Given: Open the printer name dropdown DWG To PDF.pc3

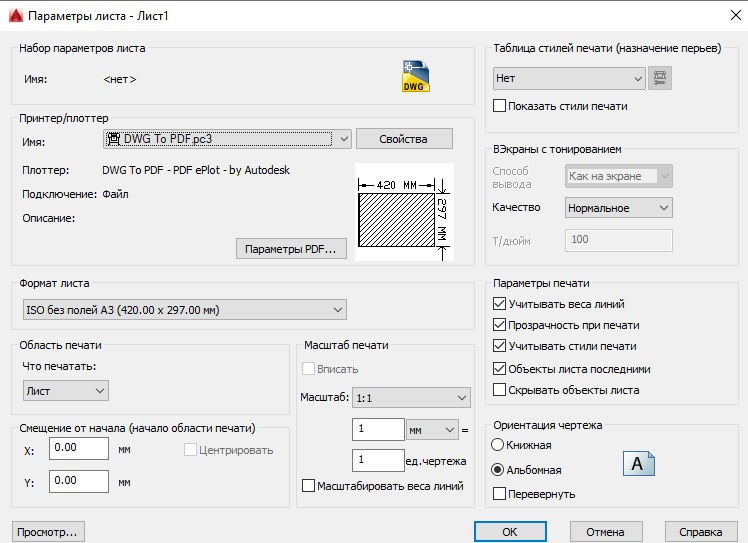Looking at the screenshot, I should click(x=227, y=139).
